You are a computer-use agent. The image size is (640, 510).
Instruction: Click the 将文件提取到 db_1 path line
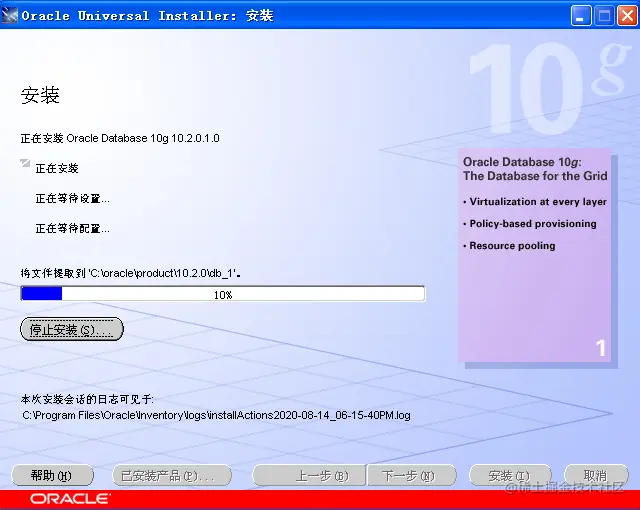click(x=131, y=273)
